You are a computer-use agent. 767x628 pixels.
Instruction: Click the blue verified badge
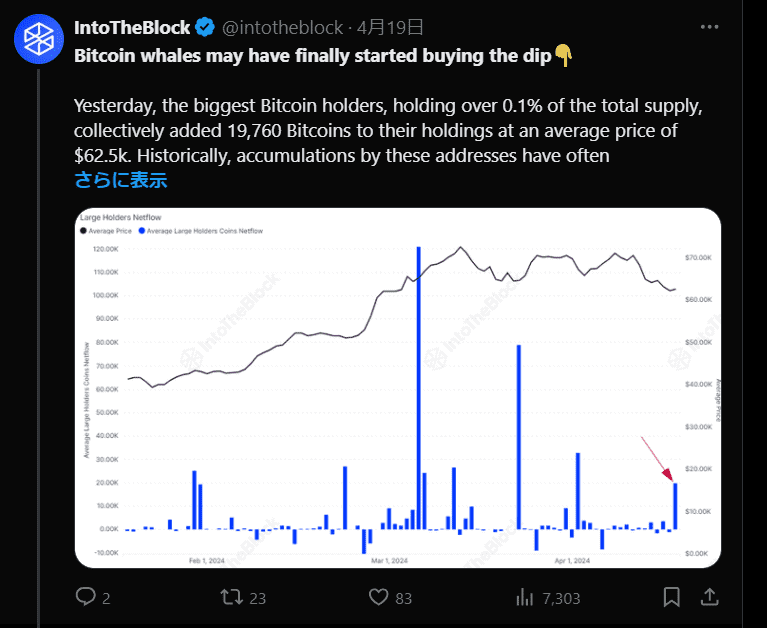click(x=205, y=27)
